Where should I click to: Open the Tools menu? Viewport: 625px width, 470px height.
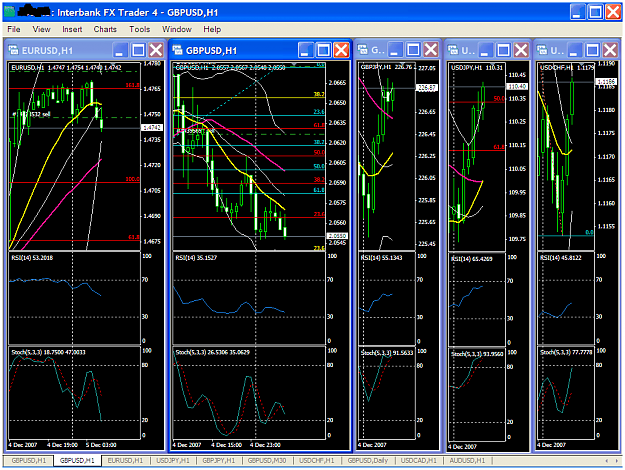tap(140, 29)
